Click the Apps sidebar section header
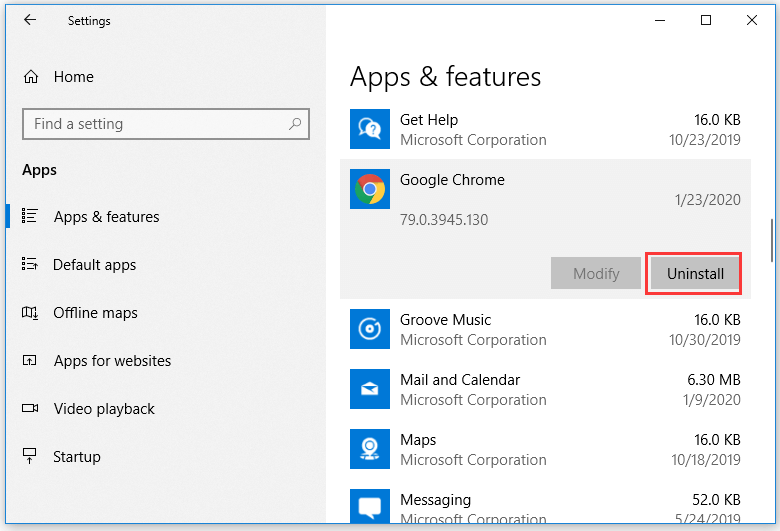The height and width of the screenshot is (531, 780). point(39,170)
